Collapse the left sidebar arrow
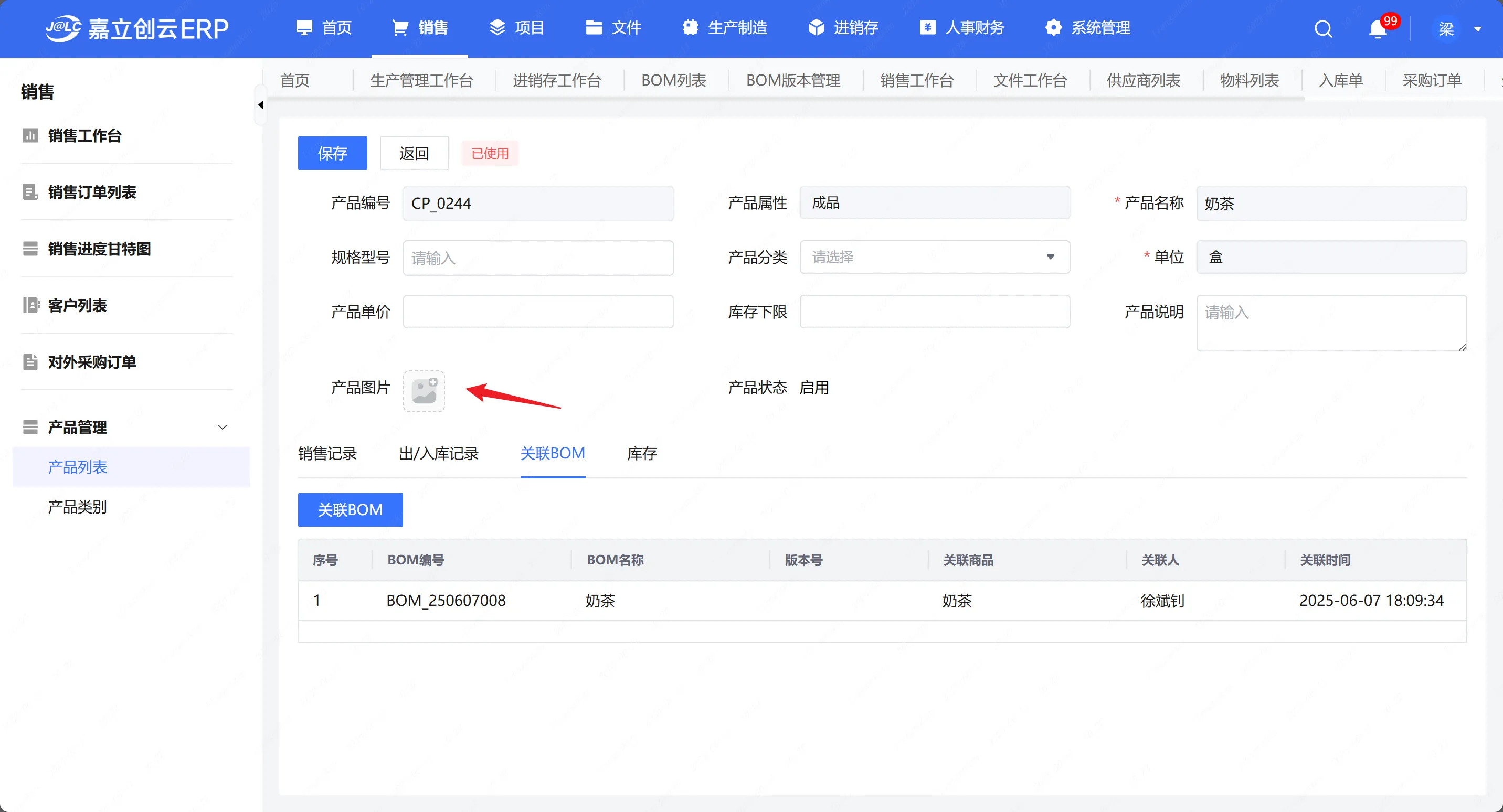Viewport: 1503px width, 812px height. [260, 105]
